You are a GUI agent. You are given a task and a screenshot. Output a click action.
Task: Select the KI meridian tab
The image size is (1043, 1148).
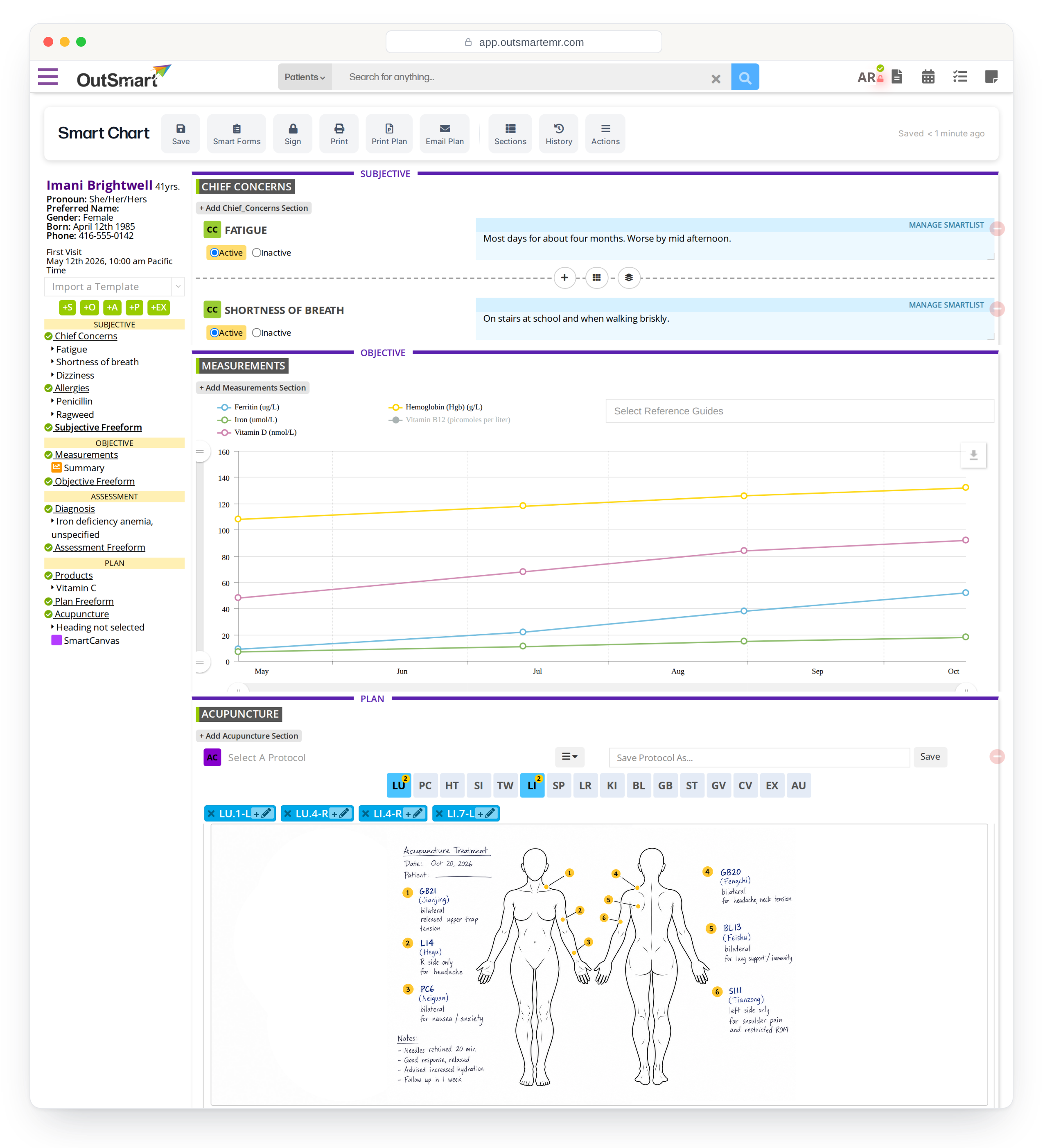point(612,785)
